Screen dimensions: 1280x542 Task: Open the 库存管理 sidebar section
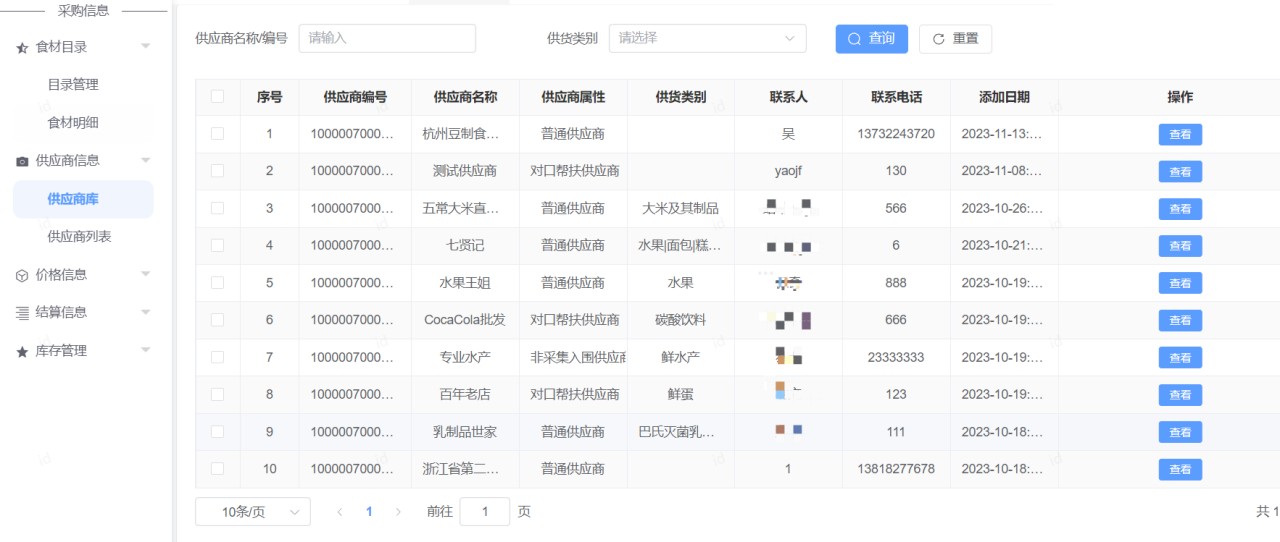click(x=61, y=351)
